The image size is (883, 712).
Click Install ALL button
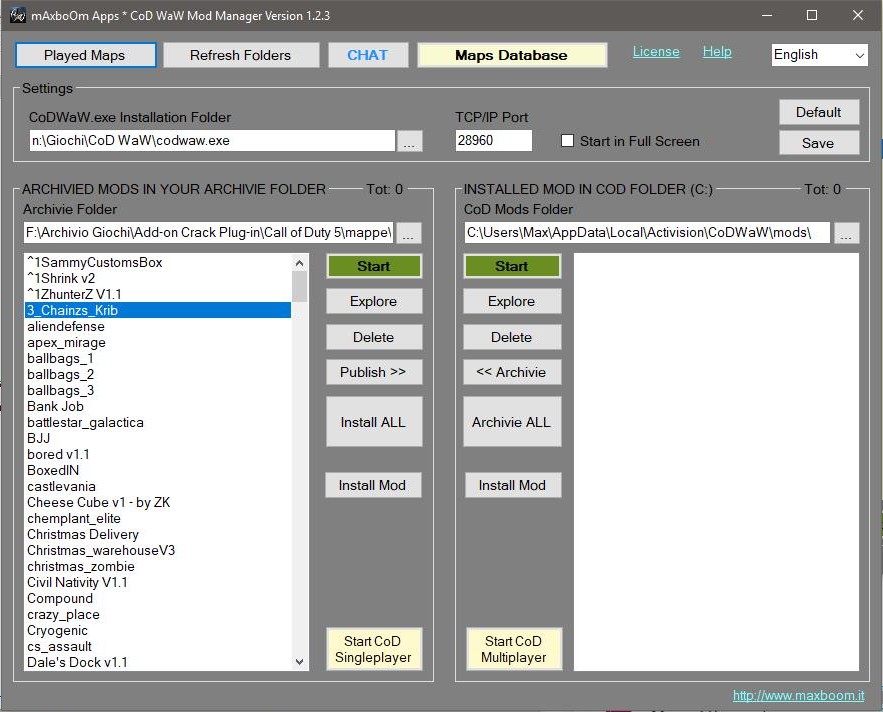click(373, 422)
